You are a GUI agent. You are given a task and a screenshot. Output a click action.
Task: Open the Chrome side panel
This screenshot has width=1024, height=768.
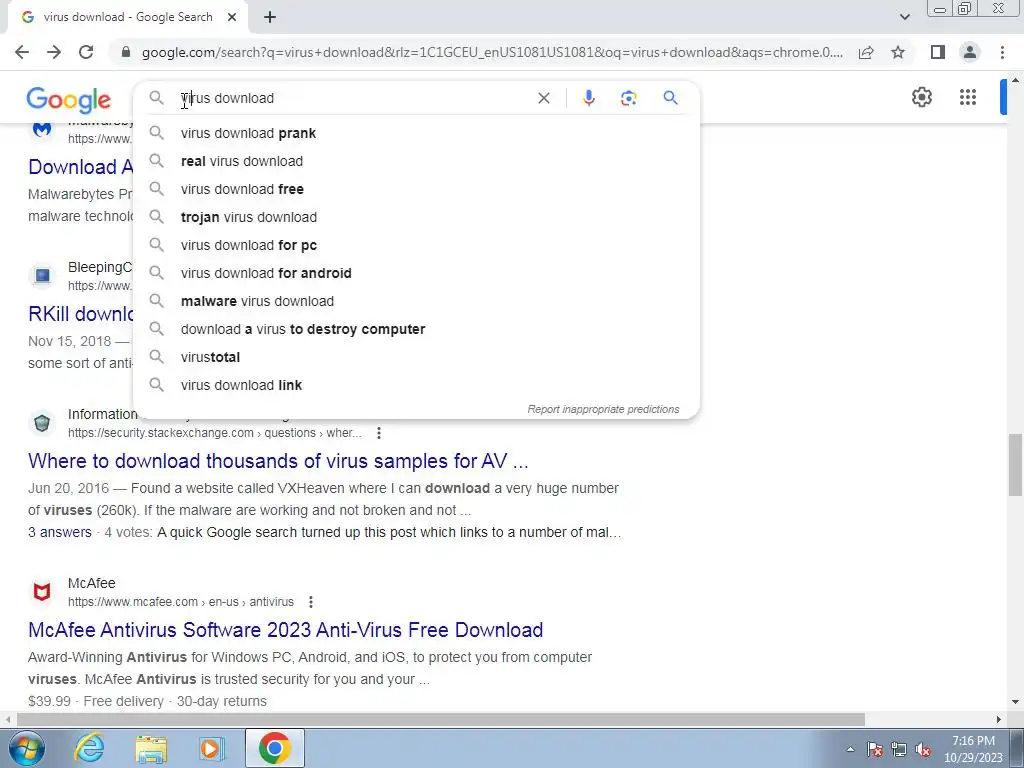(938, 52)
